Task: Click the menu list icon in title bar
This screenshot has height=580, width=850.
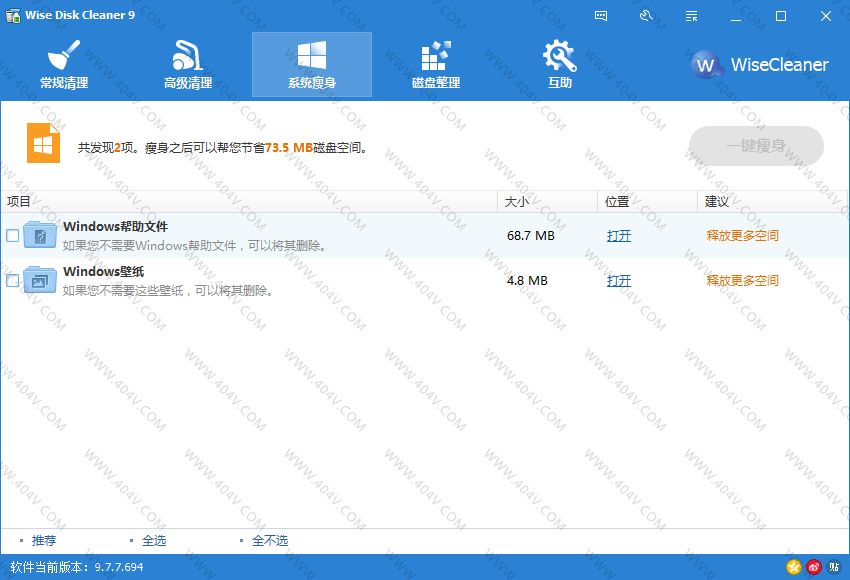Action: click(x=691, y=16)
